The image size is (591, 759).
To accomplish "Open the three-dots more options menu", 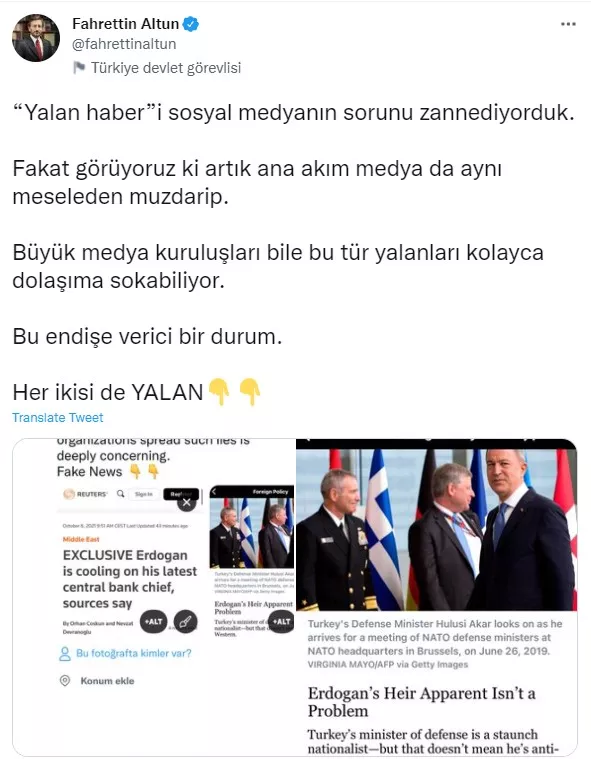I will coord(568,24).
